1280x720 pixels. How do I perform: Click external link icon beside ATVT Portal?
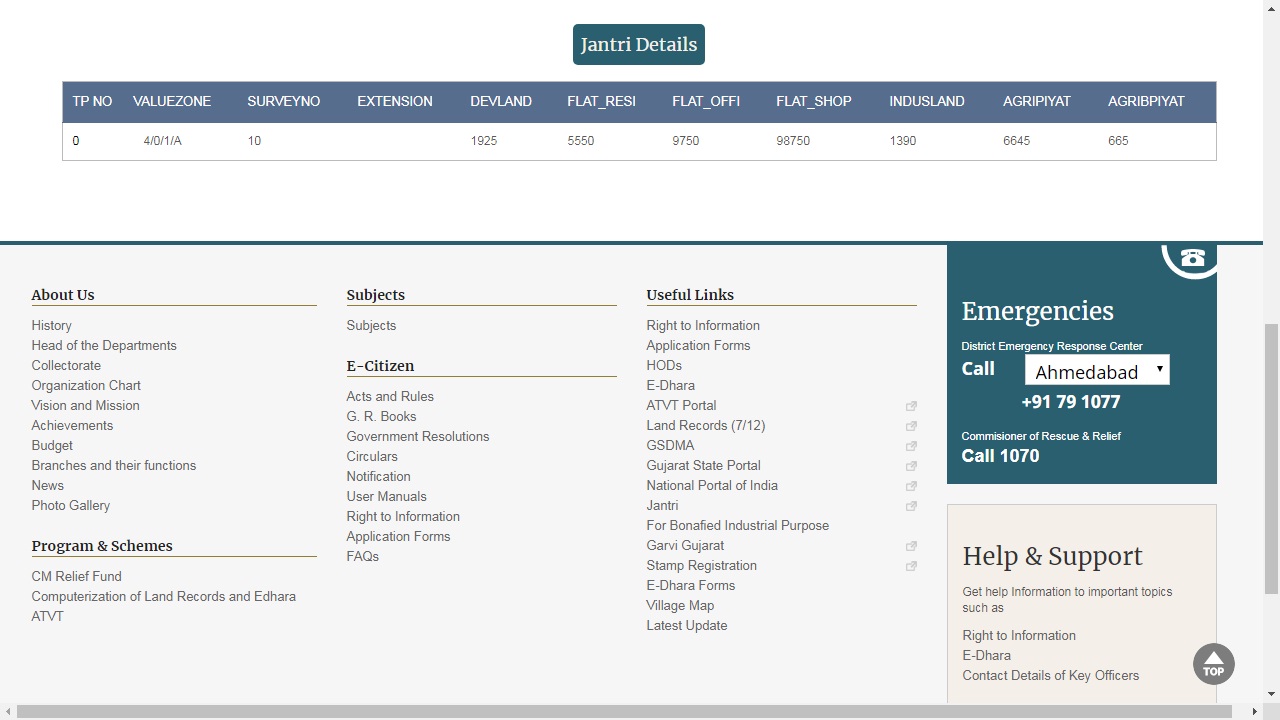911,406
